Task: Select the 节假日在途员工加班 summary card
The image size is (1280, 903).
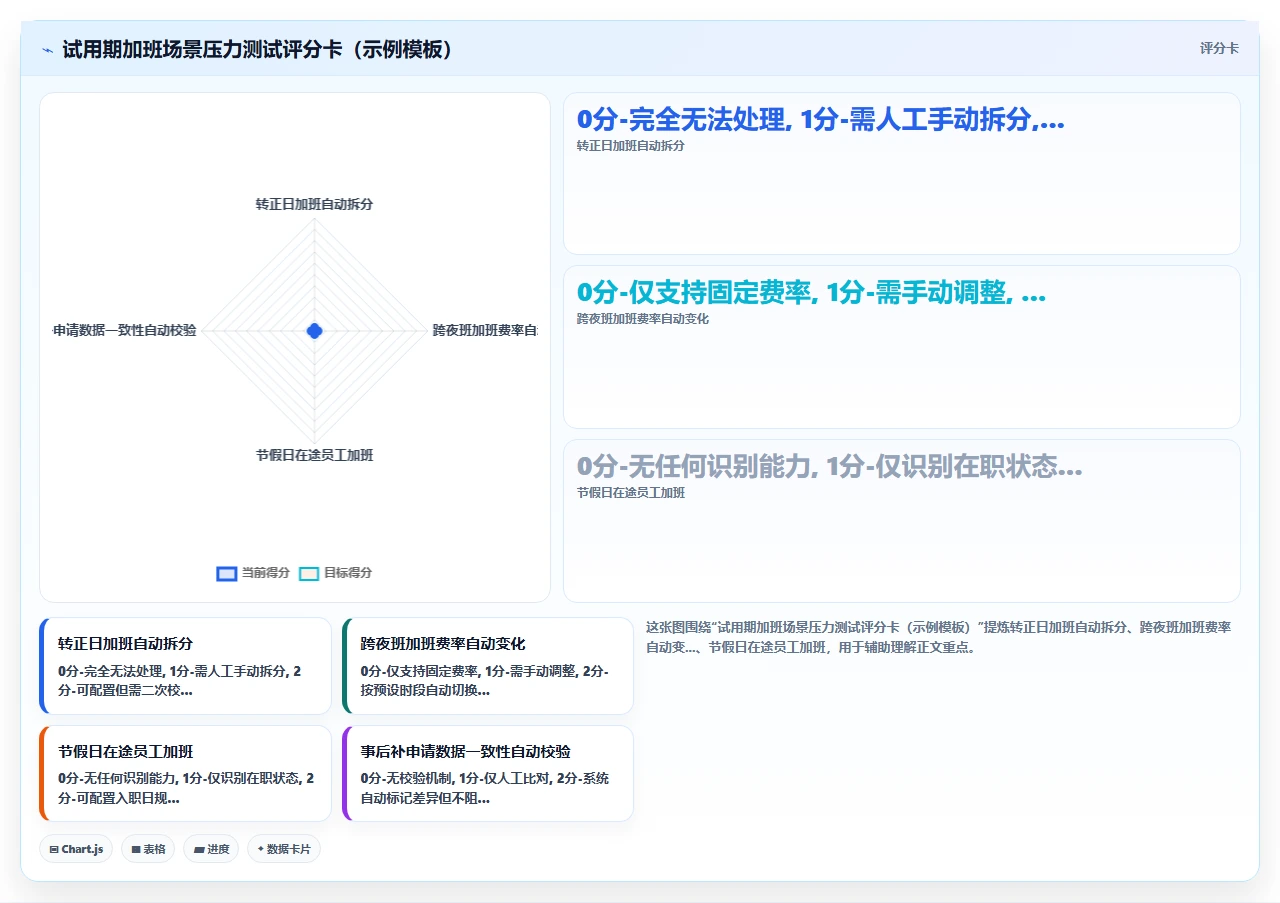Action: click(x=185, y=774)
